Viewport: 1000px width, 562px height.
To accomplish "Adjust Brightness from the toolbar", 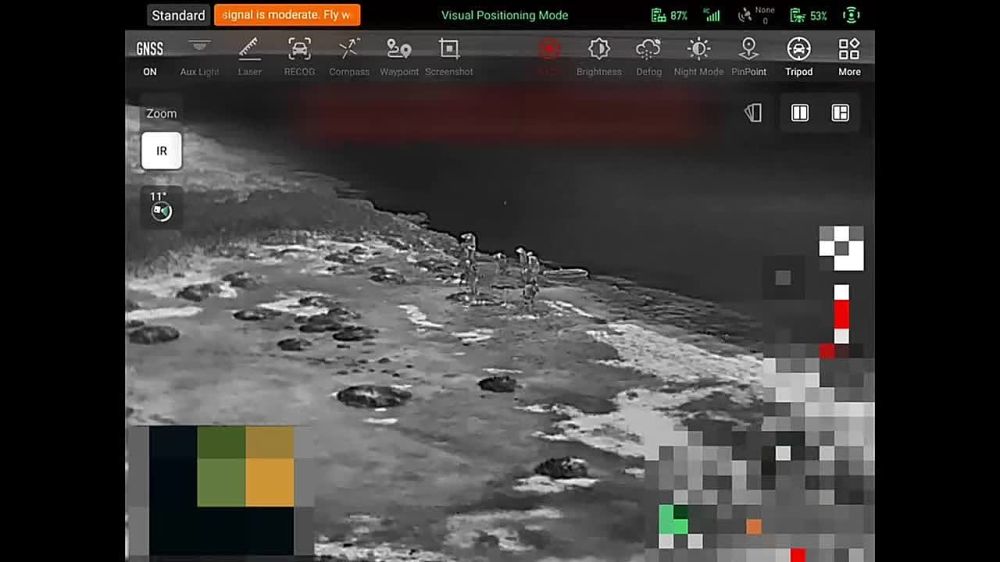I will pyautogui.click(x=599, y=57).
